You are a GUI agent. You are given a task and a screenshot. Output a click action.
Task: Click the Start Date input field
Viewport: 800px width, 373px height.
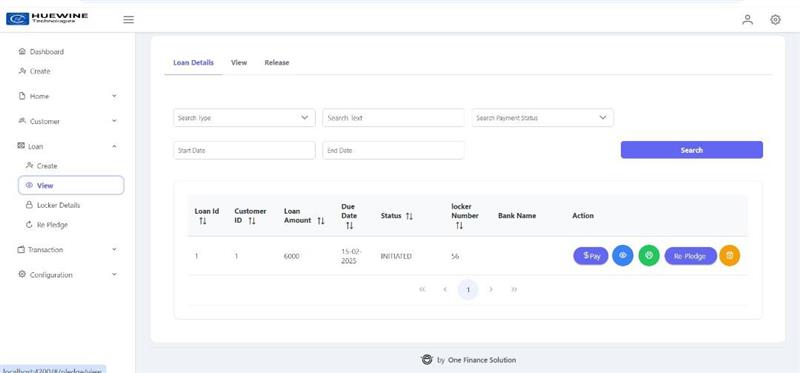[x=244, y=151]
